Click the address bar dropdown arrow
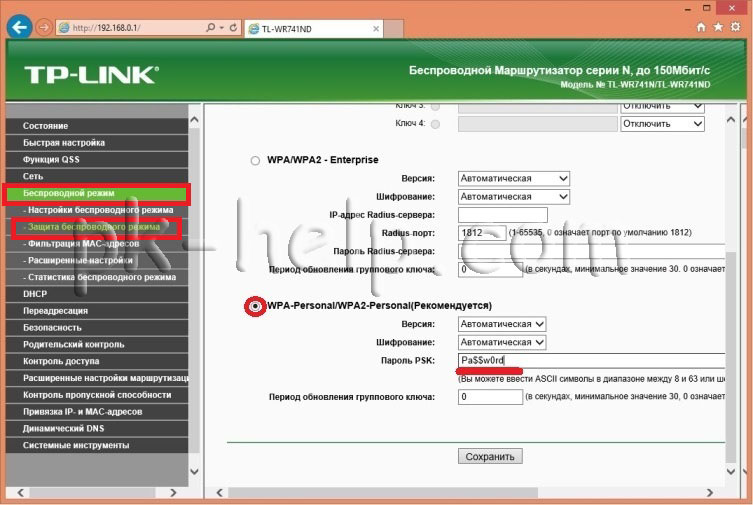 222,28
